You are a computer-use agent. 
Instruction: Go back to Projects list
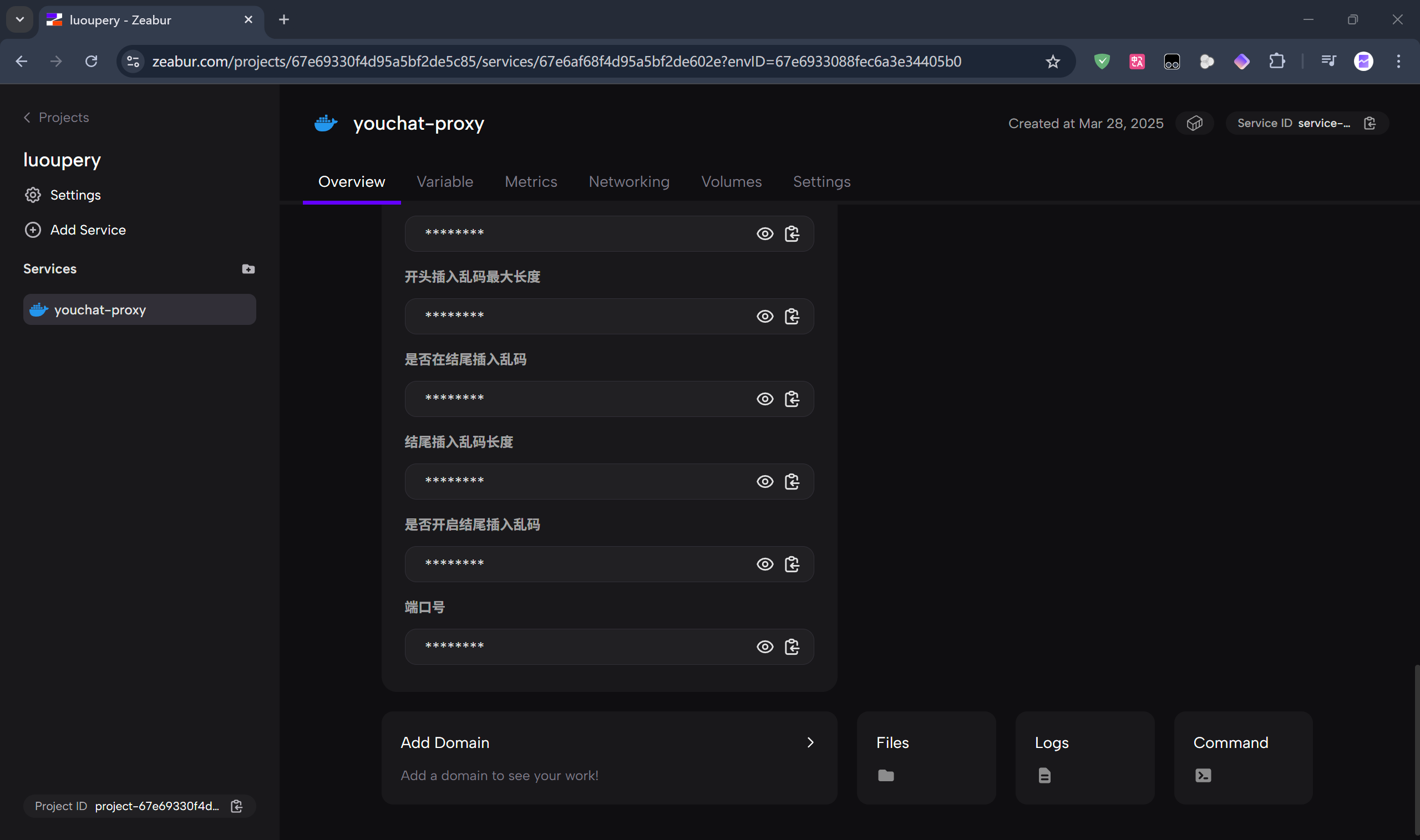coord(57,117)
